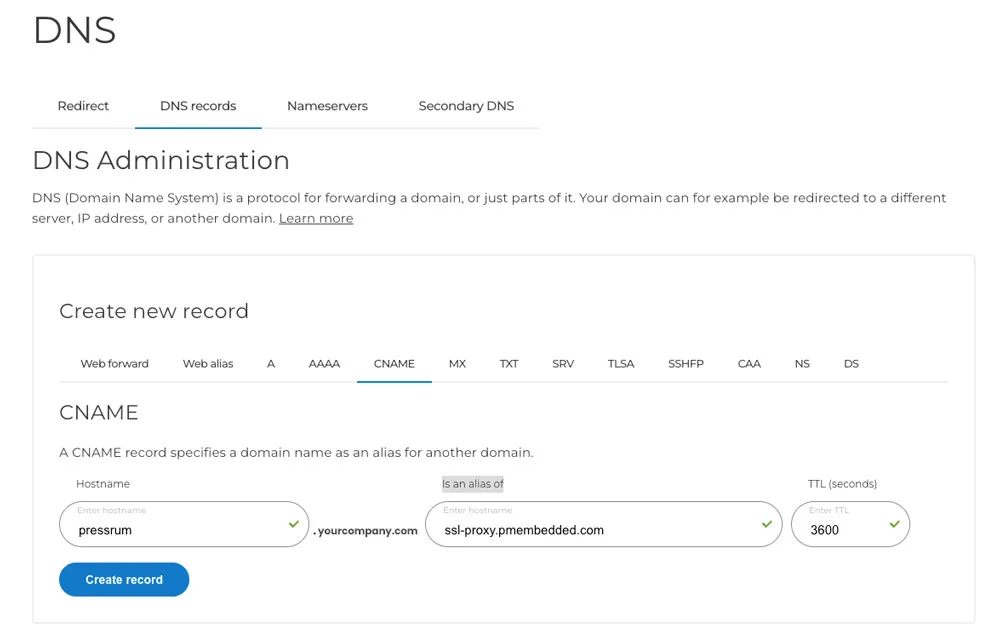Viewport: 1000px width, 643px height.
Task: Choose the NS record type
Action: click(x=802, y=364)
